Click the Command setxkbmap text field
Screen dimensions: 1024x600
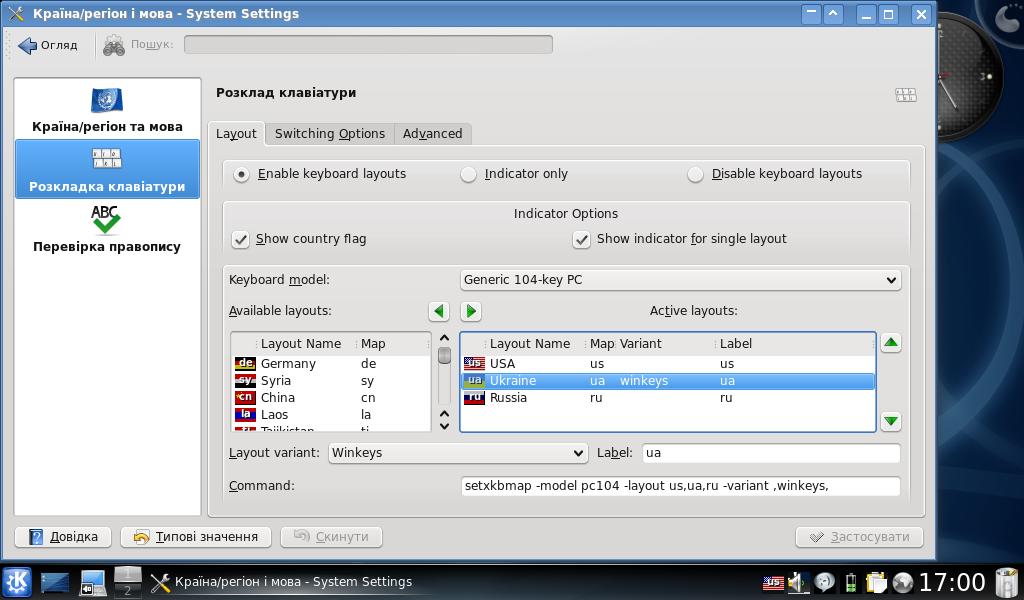(680, 486)
